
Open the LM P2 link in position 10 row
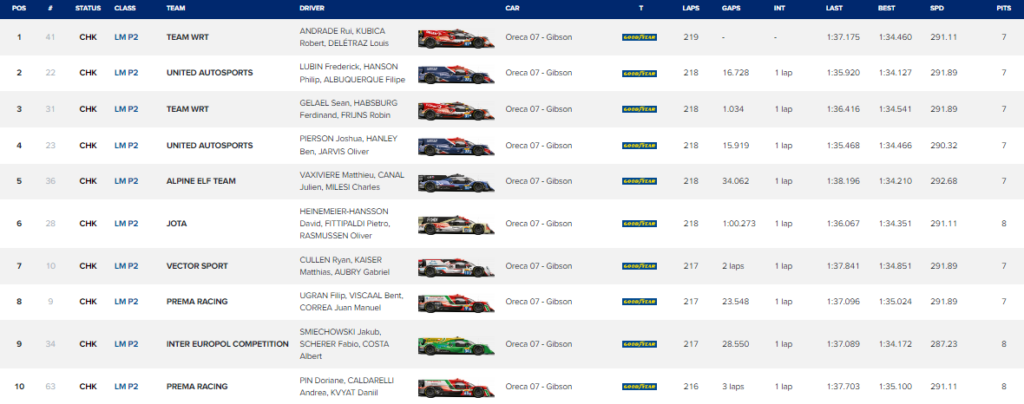point(126,386)
